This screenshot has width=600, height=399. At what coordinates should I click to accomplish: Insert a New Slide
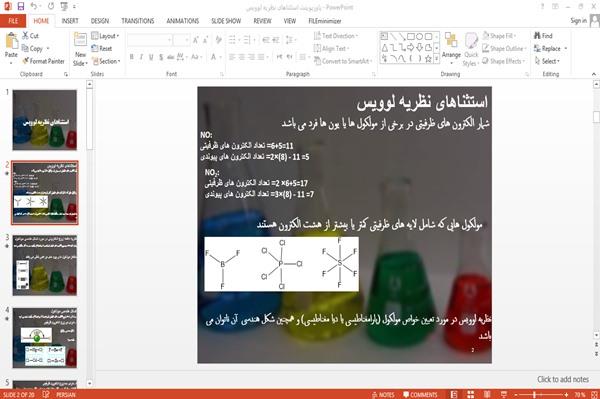[80, 50]
